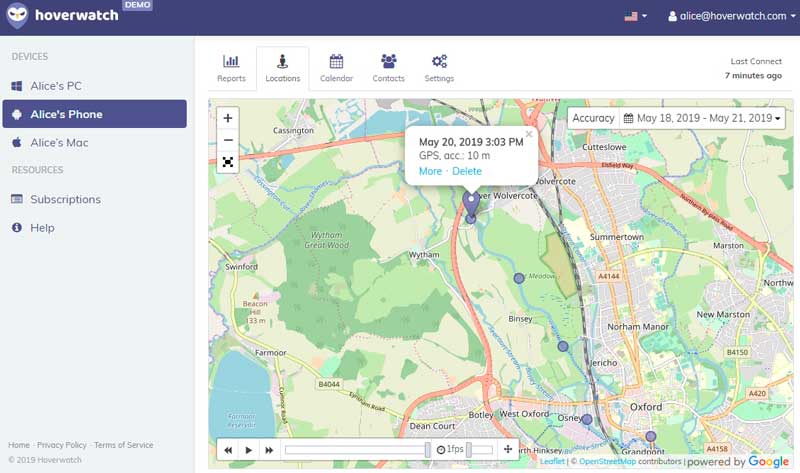Select Alice's PC device
This screenshot has height=473, width=800.
click(x=95, y=86)
